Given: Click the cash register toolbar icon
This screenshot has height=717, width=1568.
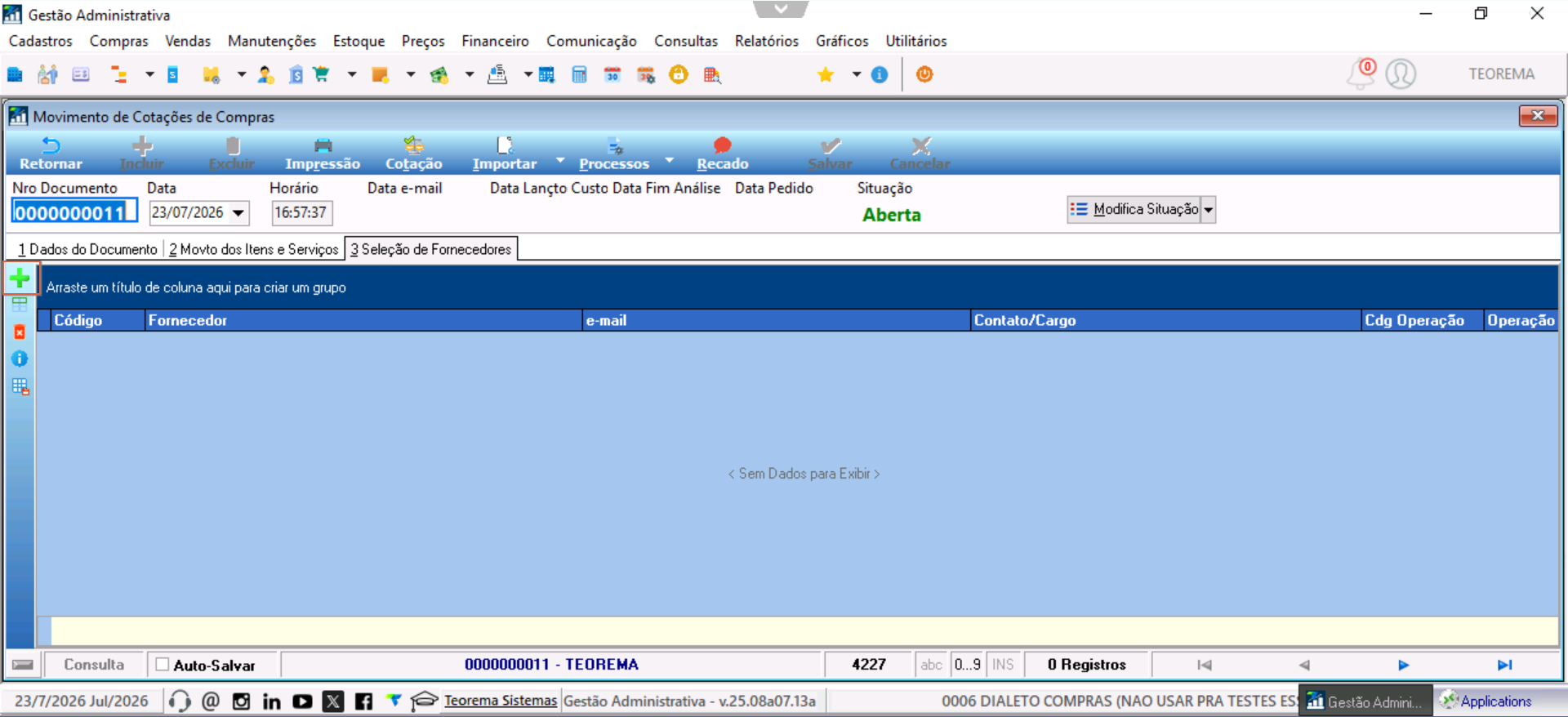Looking at the screenshot, I should pos(497,75).
